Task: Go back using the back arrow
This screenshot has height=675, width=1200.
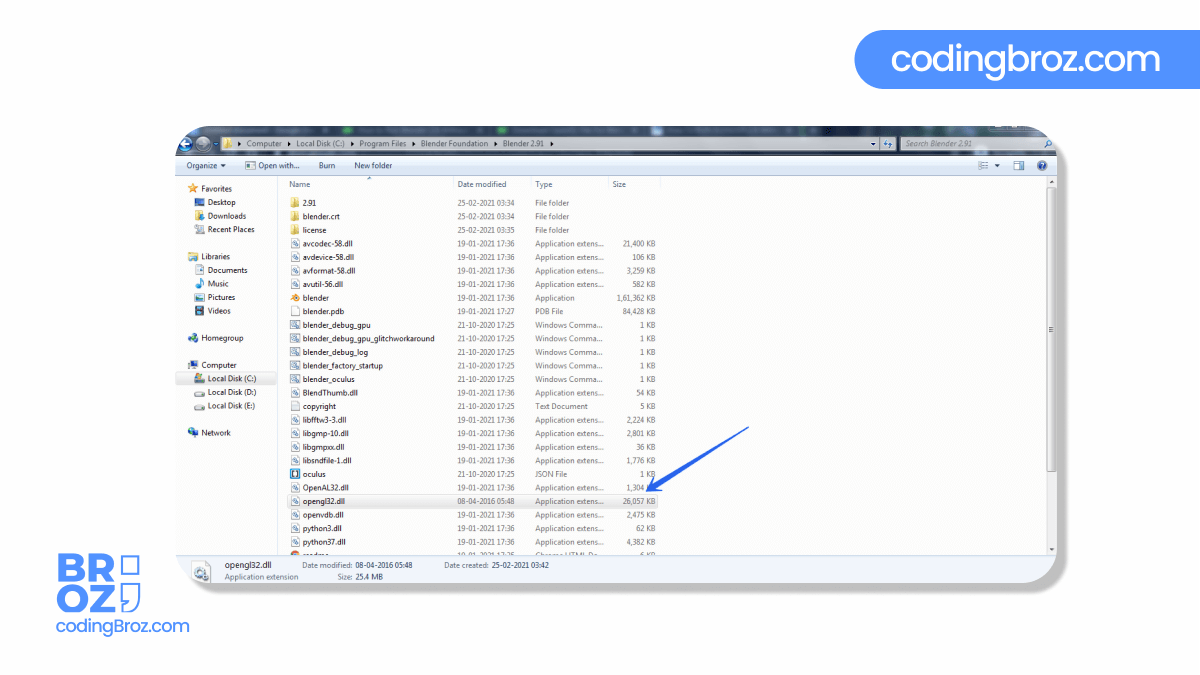Action: coord(187,143)
